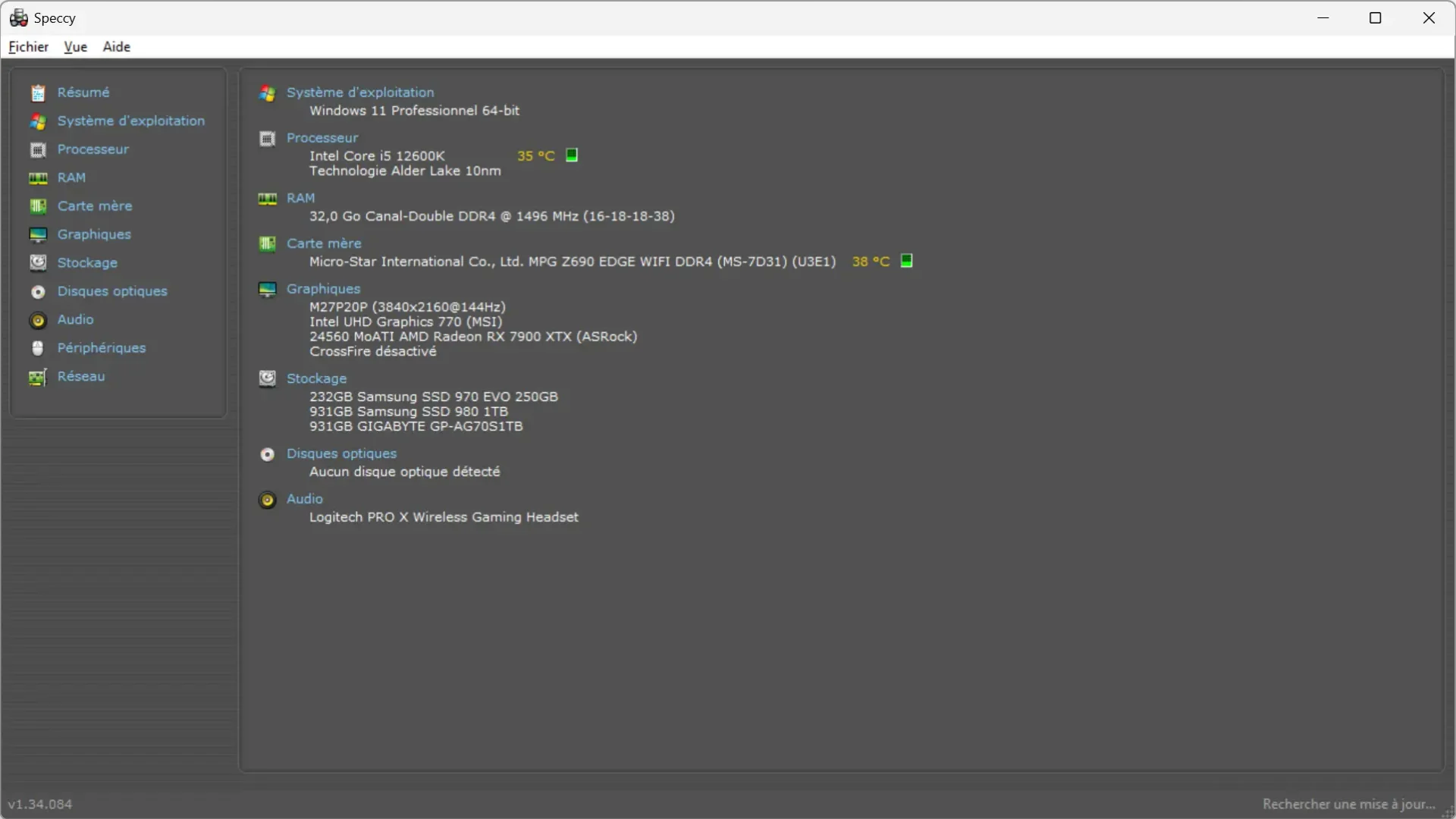
Task: Click the Stockage drive icon in sidebar
Action: (x=38, y=263)
